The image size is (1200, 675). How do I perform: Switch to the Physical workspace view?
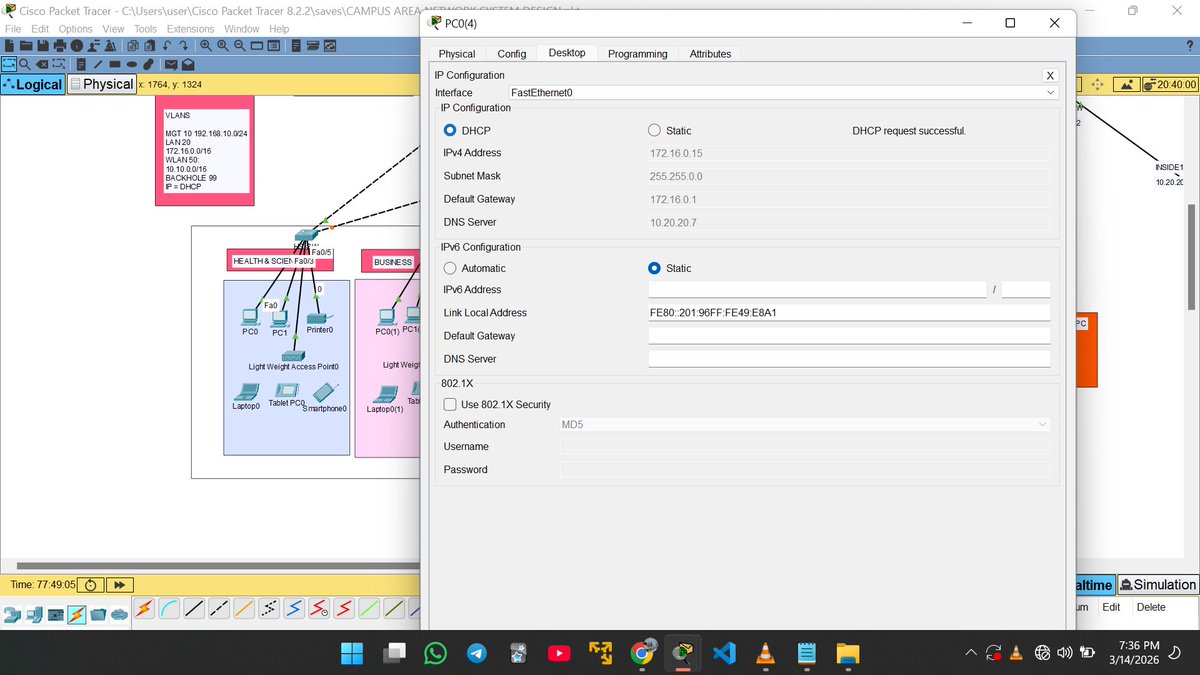(x=101, y=84)
